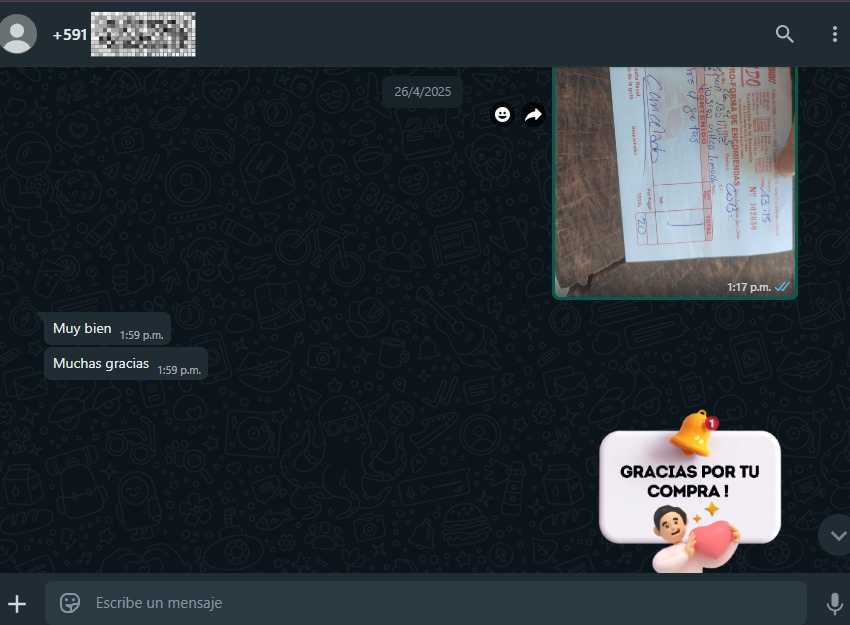Open the receipt photo thumbnail
Viewport: 850px width, 625px height.
(x=675, y=175)
